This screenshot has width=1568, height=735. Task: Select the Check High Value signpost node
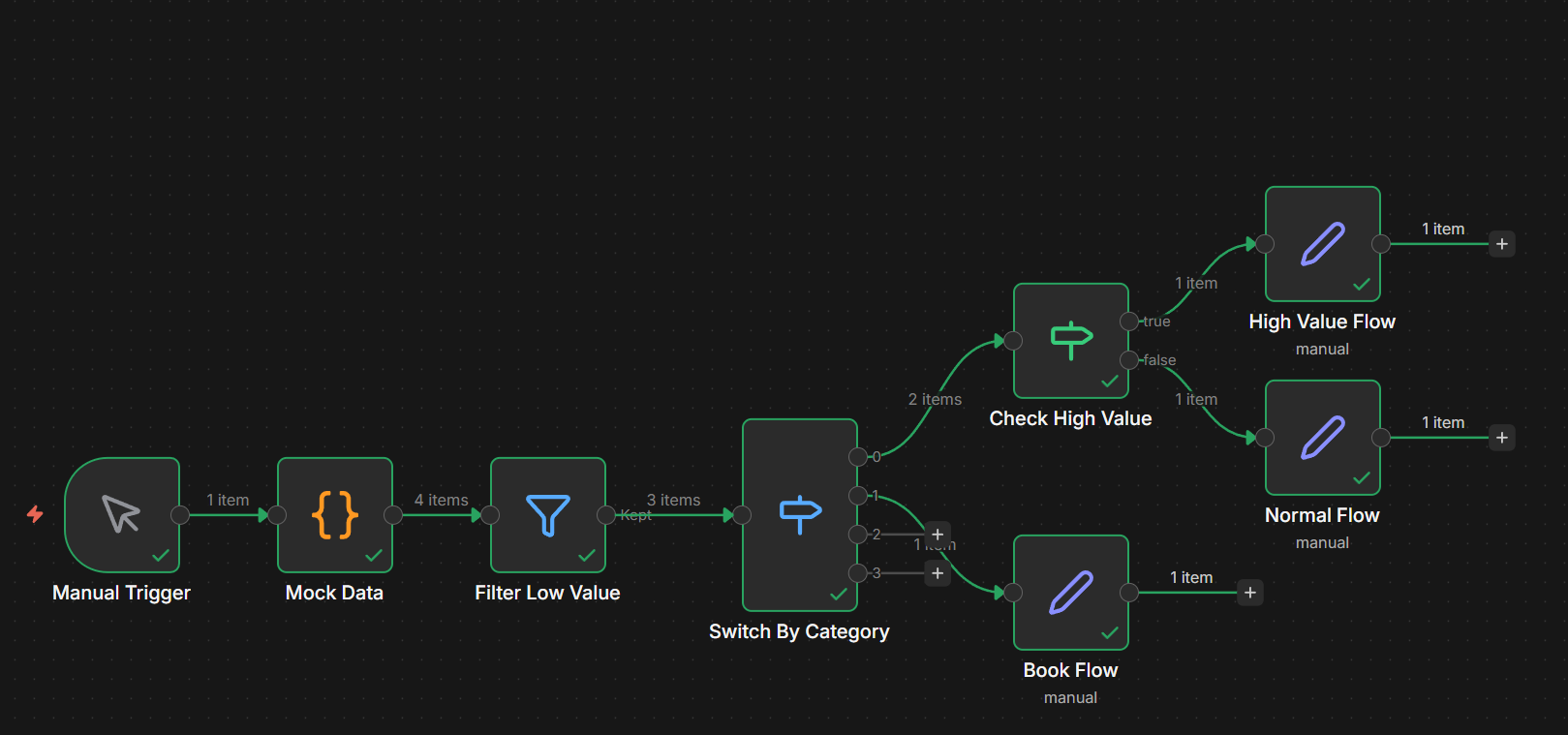tap(1071, 340)
